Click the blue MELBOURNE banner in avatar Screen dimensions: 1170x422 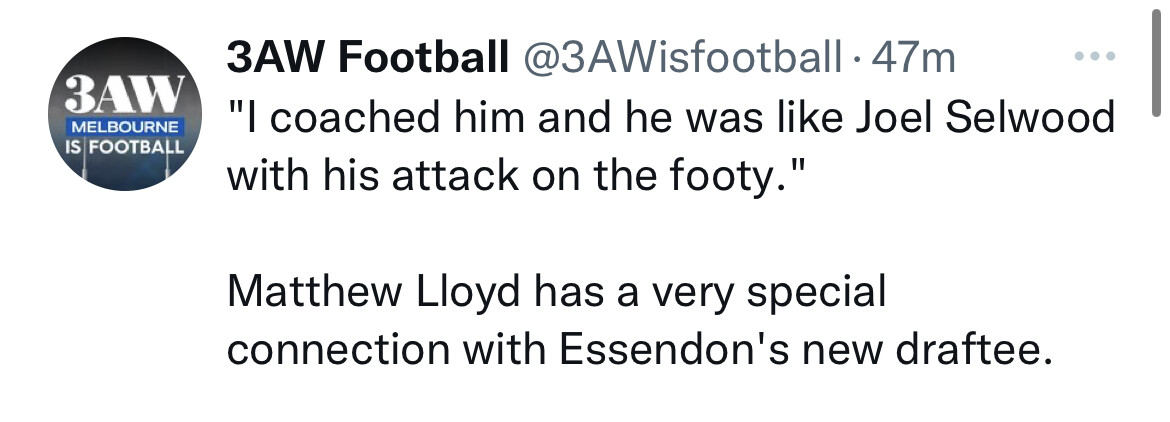[124, 125]
